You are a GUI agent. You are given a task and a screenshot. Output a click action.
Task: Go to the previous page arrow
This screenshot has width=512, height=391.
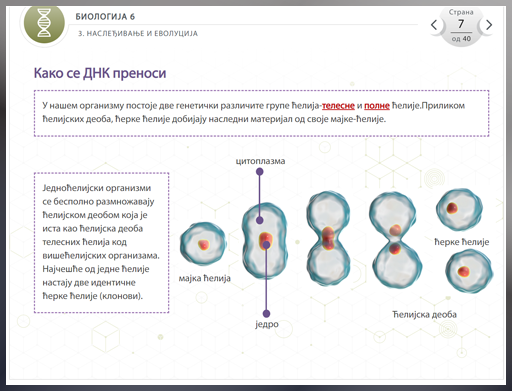[x=434, y=25]
